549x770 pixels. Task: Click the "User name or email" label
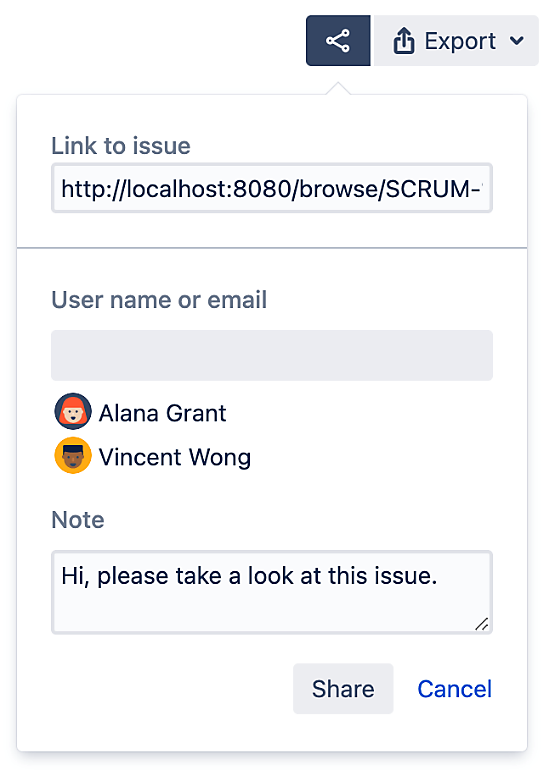click(159, 300)
